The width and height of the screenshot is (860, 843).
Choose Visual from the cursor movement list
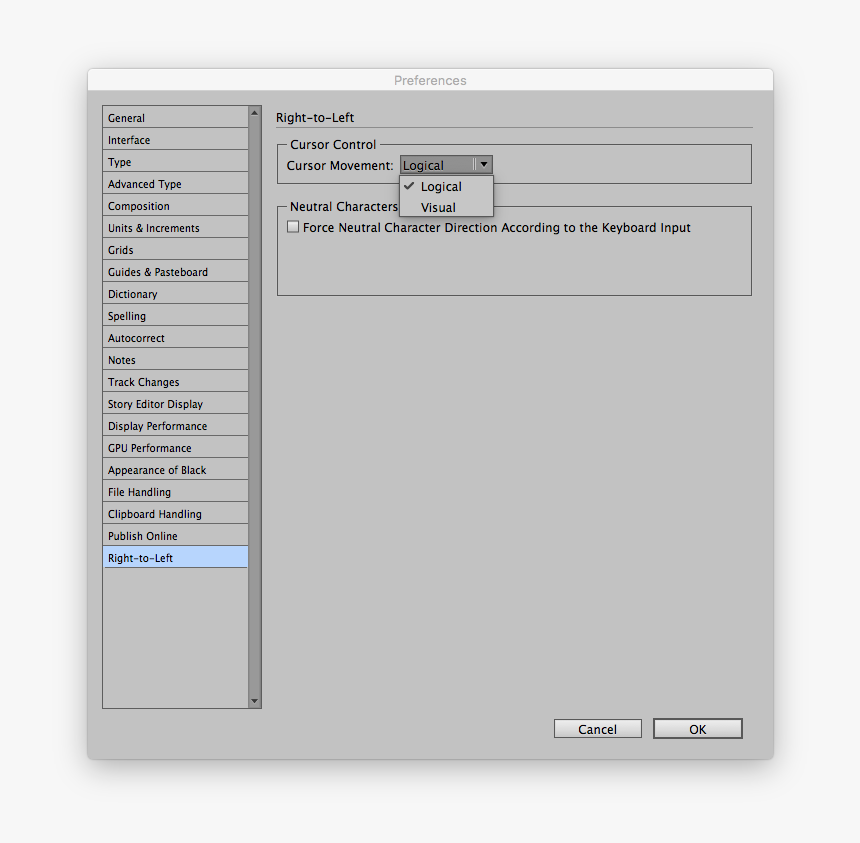(439, 208)
